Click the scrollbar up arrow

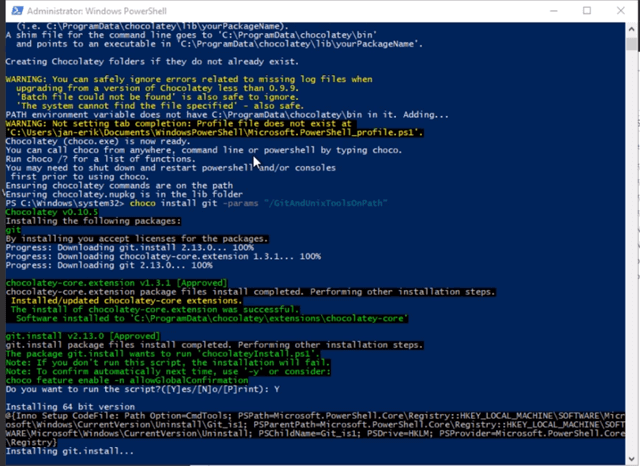point(632,30)
